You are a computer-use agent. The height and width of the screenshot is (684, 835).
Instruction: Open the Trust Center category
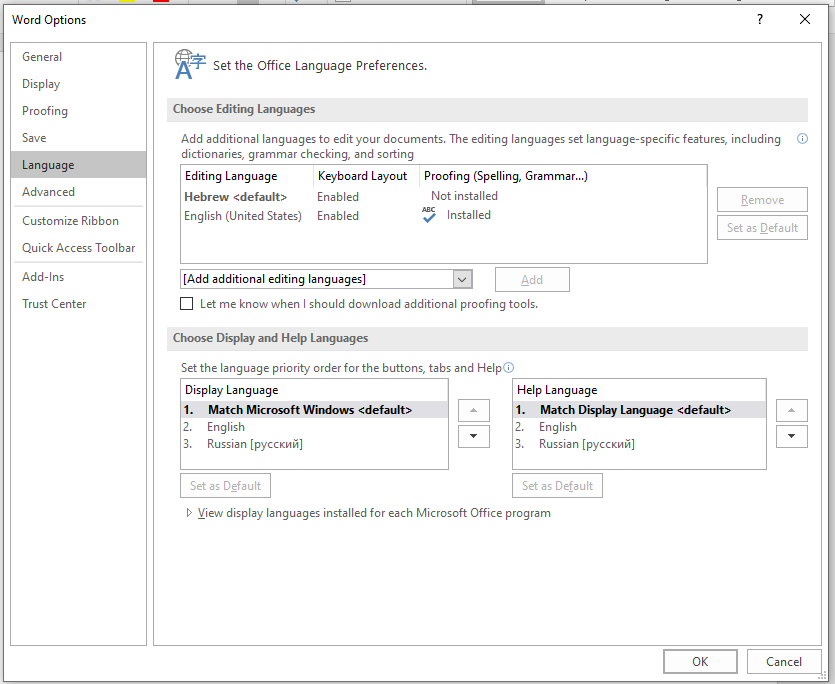(x=54, y=304)
